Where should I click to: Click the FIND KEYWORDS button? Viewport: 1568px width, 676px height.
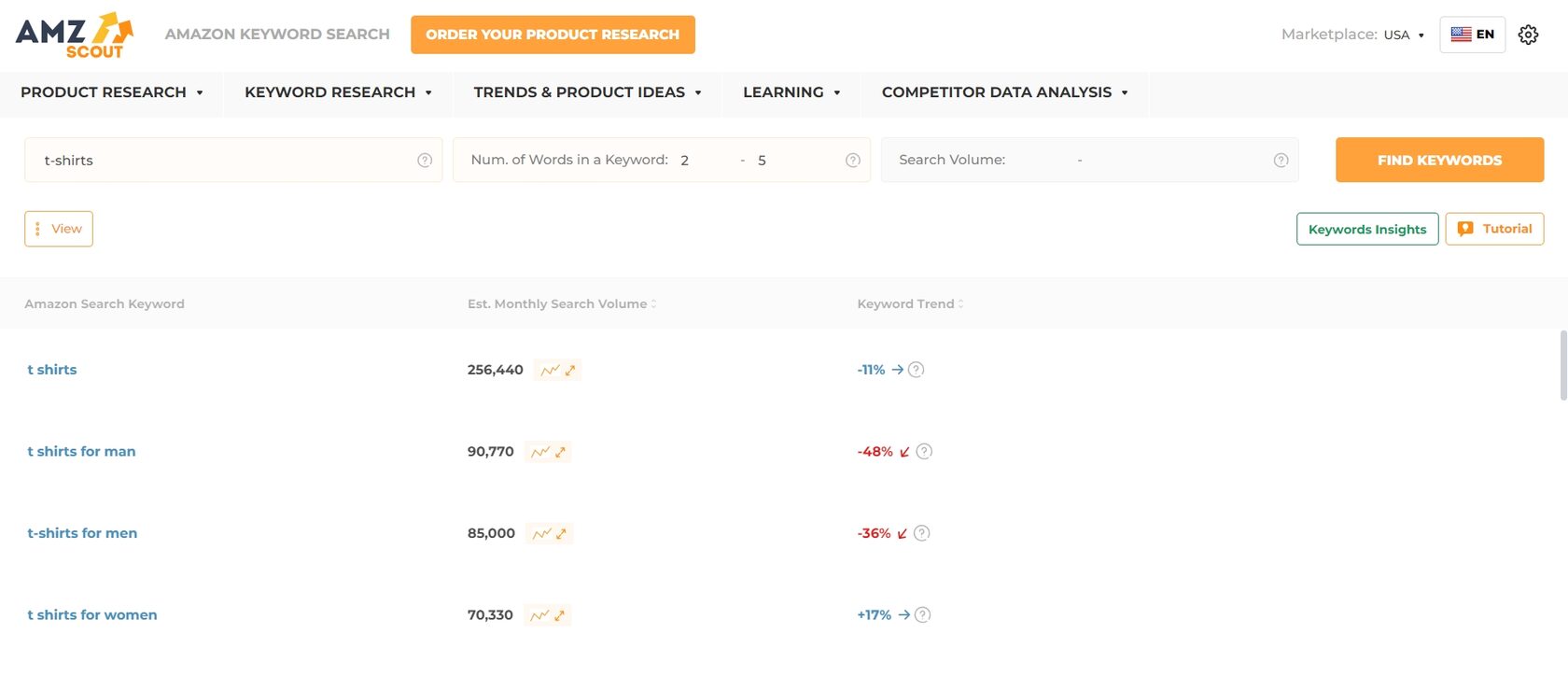tap(1438, 160)
